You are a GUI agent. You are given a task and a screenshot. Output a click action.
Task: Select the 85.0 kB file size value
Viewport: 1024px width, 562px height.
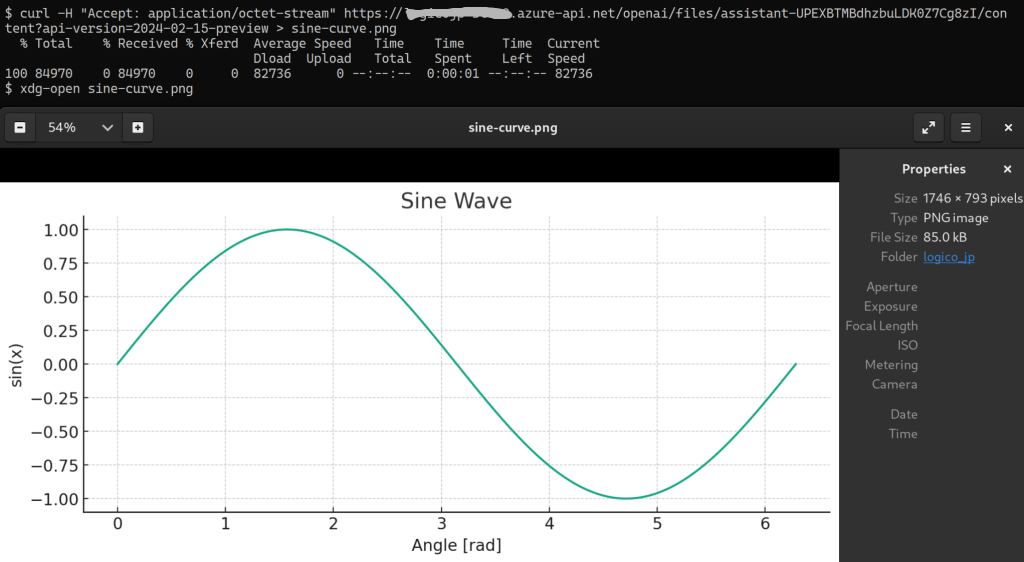coord(945,237)
